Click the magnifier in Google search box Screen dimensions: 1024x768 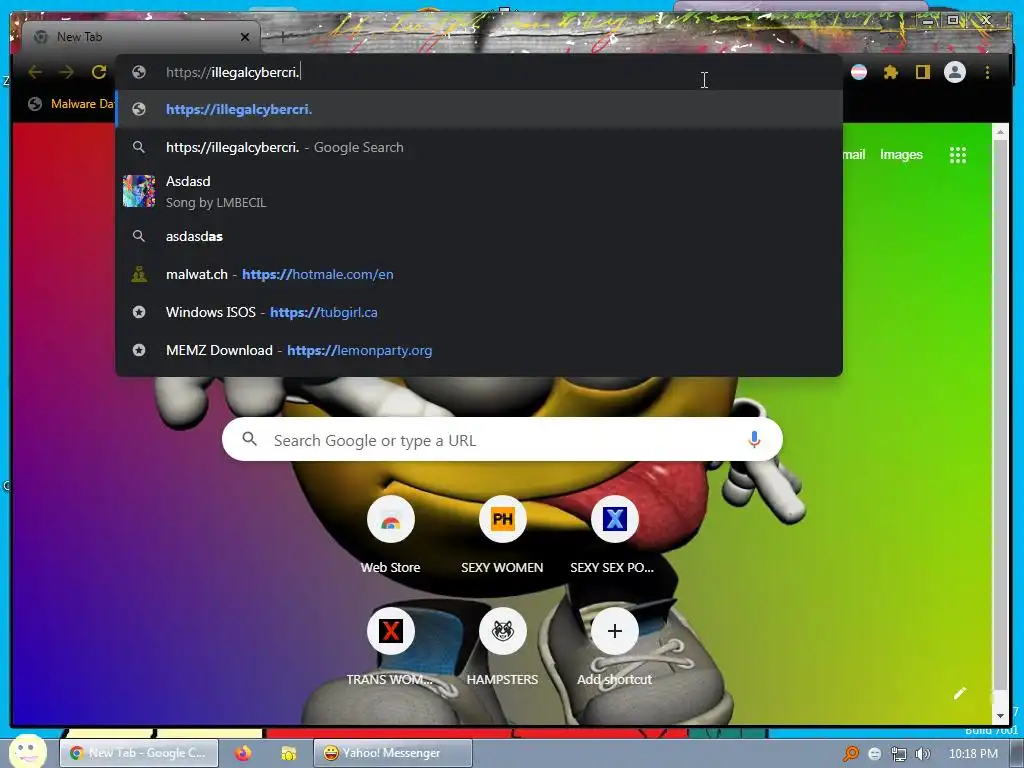[249, 439]
